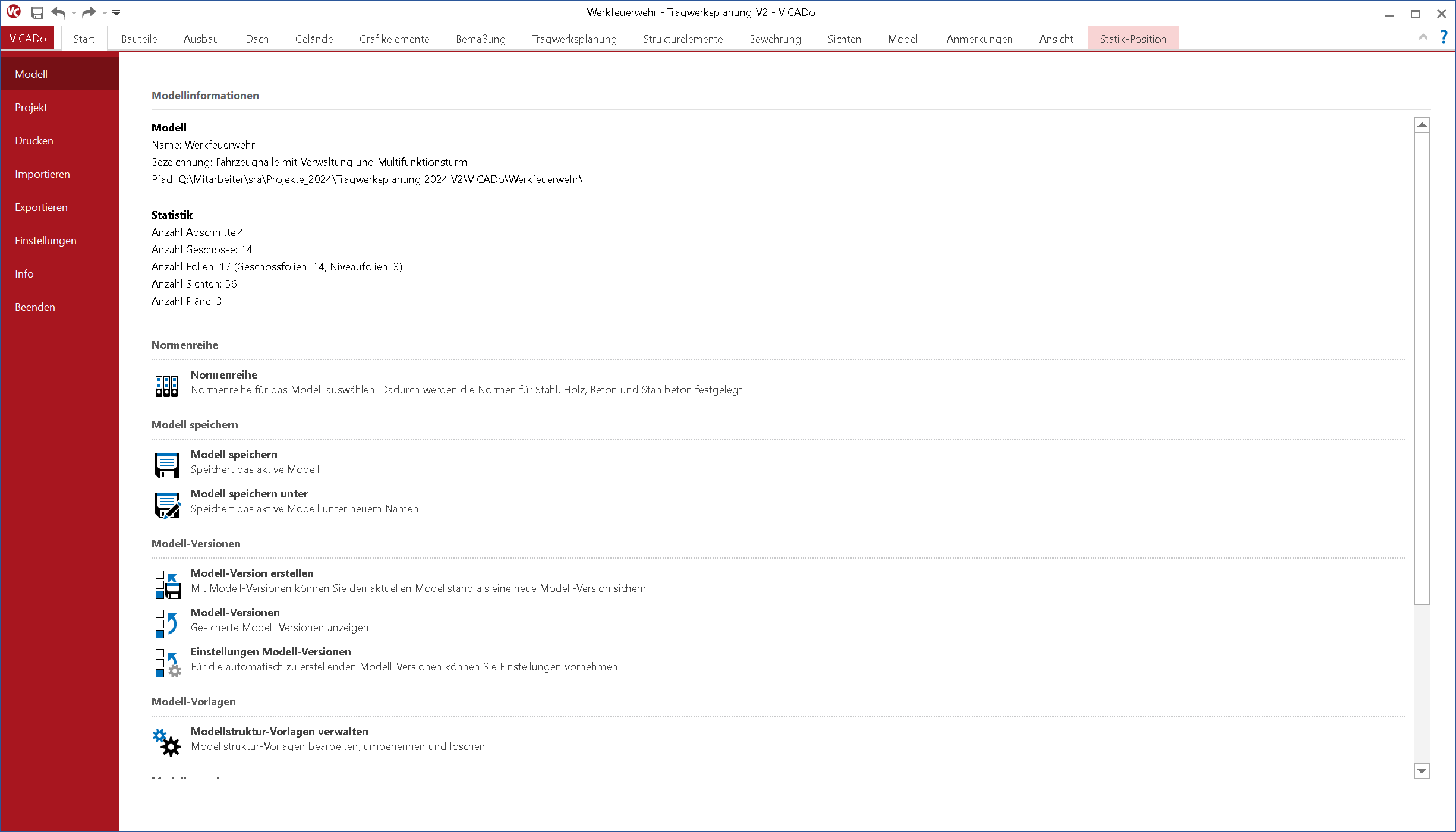1456x832 pixels.
Task: Switch to the Anmerkungen ribbon tab
Action: [979, 39]
